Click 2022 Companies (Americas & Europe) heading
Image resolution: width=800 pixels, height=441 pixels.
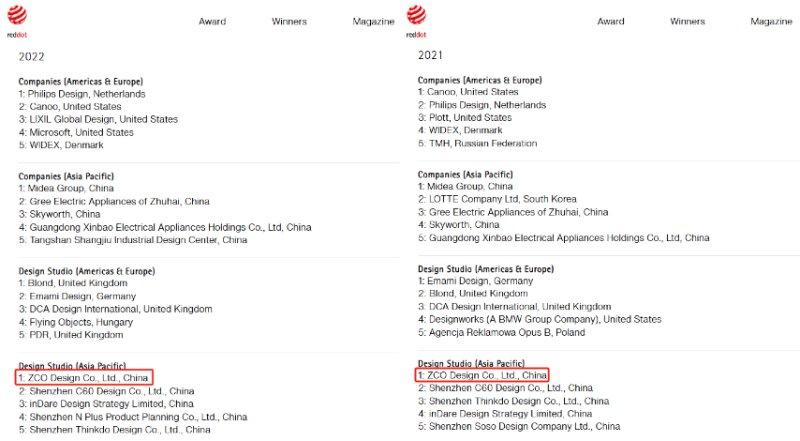point(81,82)
